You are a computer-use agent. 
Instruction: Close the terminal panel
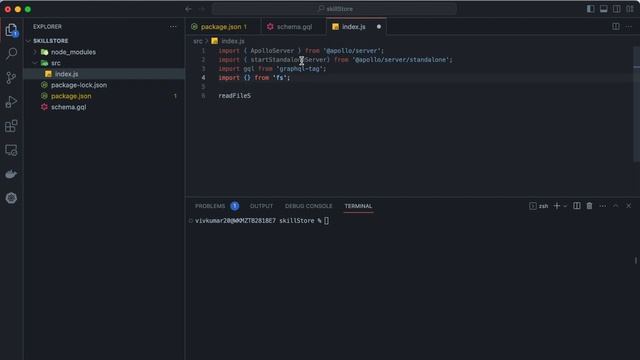coord(629,206)
